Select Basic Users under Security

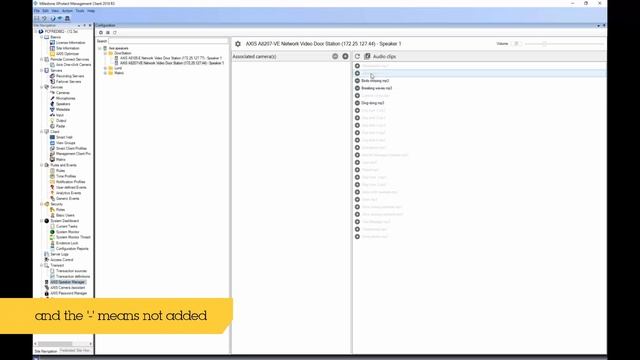pos(65,216)
